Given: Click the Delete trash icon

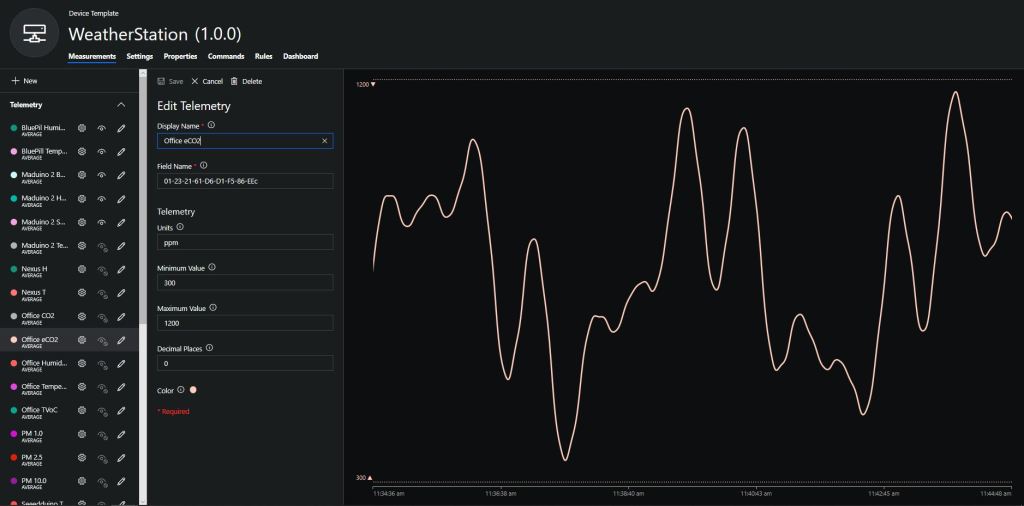Looking at the screenshot, I should tap(246, 81).
